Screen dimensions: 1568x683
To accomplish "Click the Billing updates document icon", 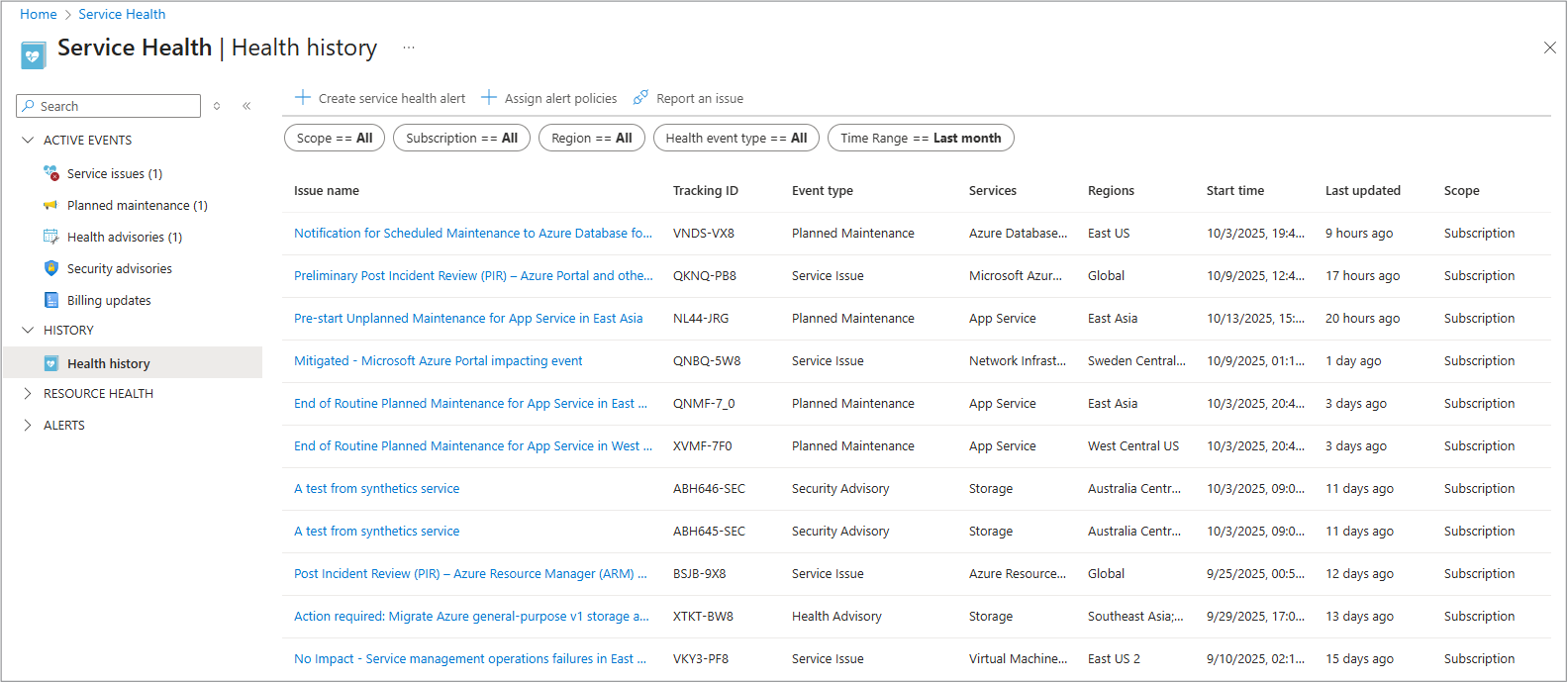I will coord(50,300).
